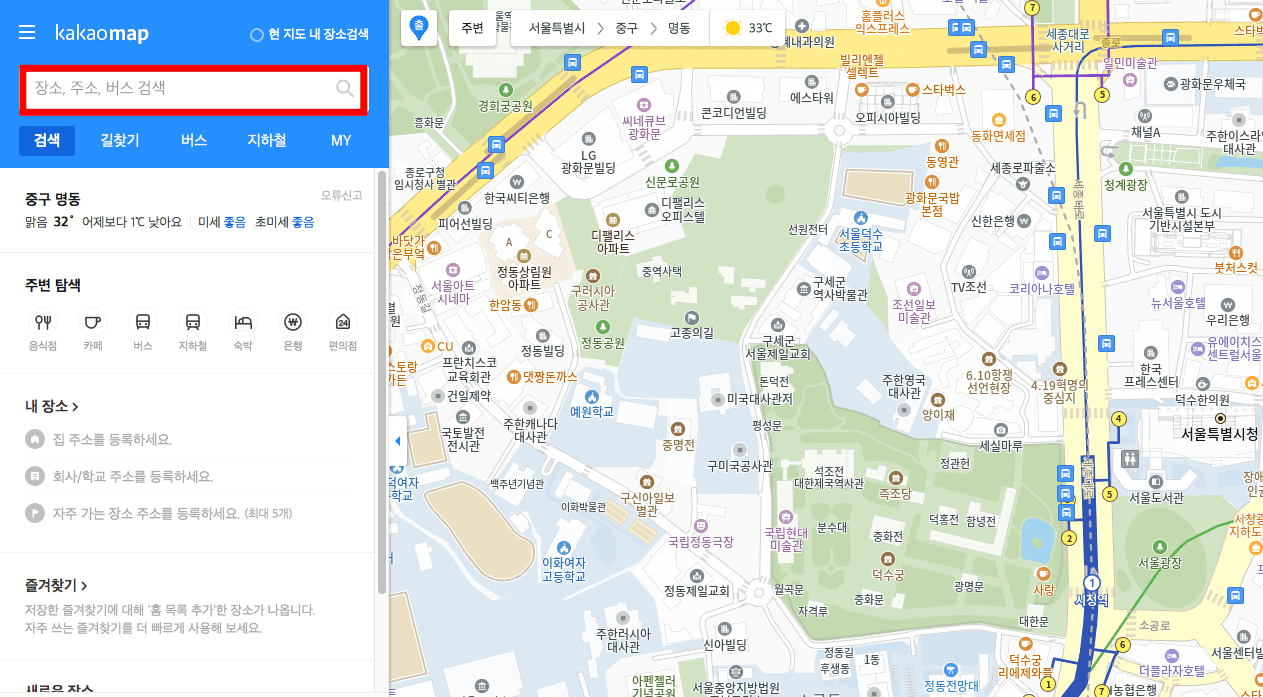Search nearby 카페 cafe icon

pos(93,322)
